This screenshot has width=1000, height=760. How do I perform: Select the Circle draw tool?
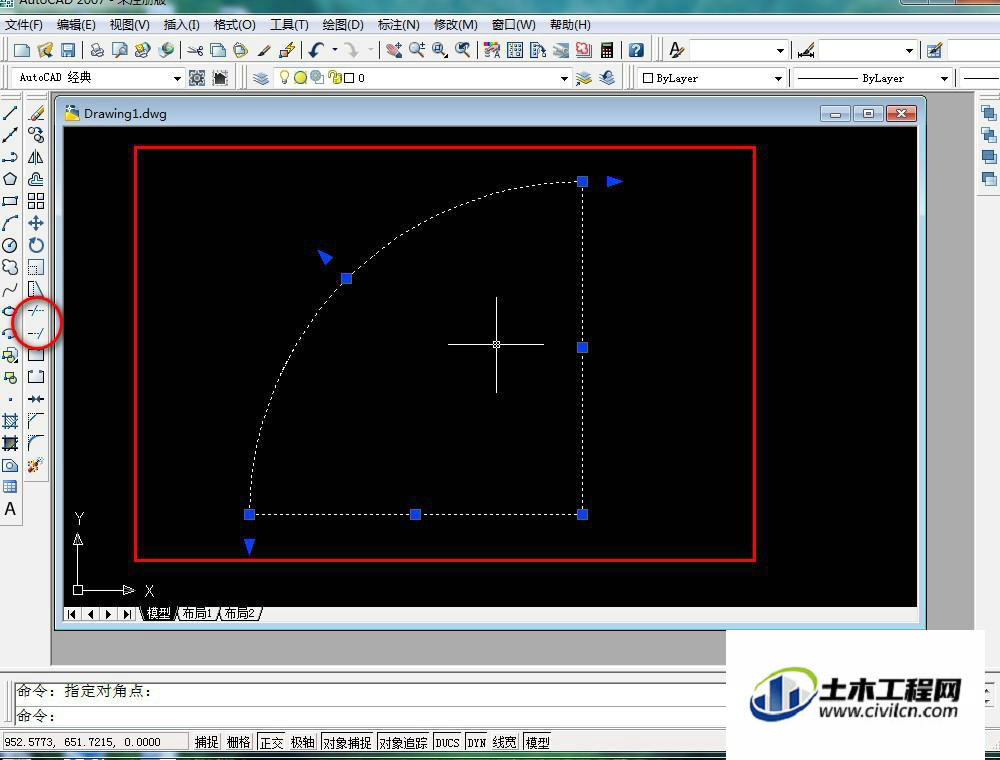(x=10, y=245)
